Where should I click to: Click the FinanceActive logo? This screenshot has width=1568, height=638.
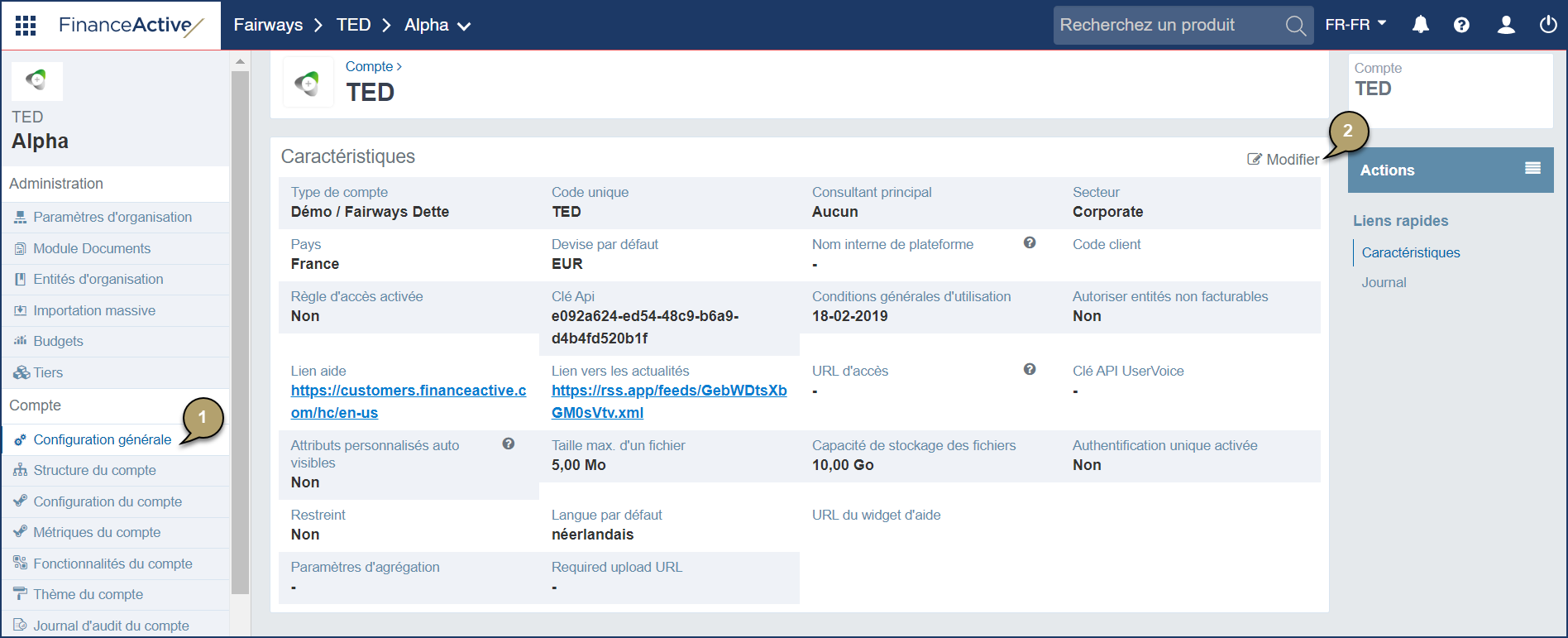131,26
